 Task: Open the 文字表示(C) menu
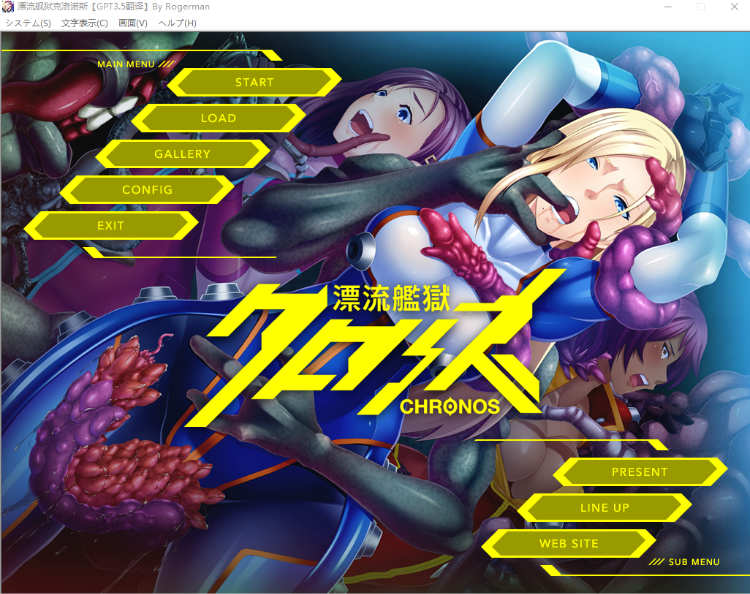click(85, 23)
